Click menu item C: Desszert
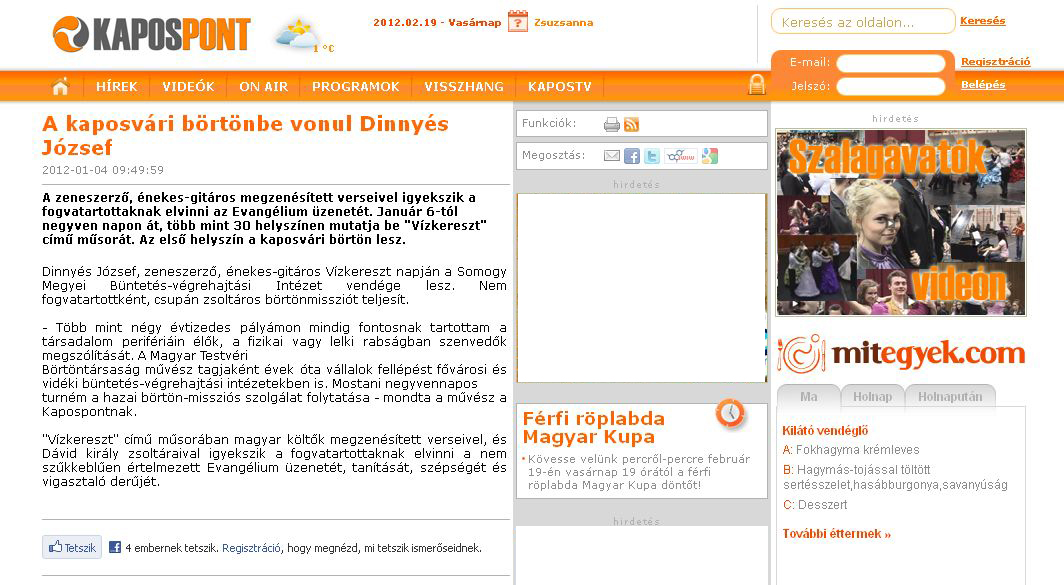This screenshot has height=585, width=1064. point(815,505)
